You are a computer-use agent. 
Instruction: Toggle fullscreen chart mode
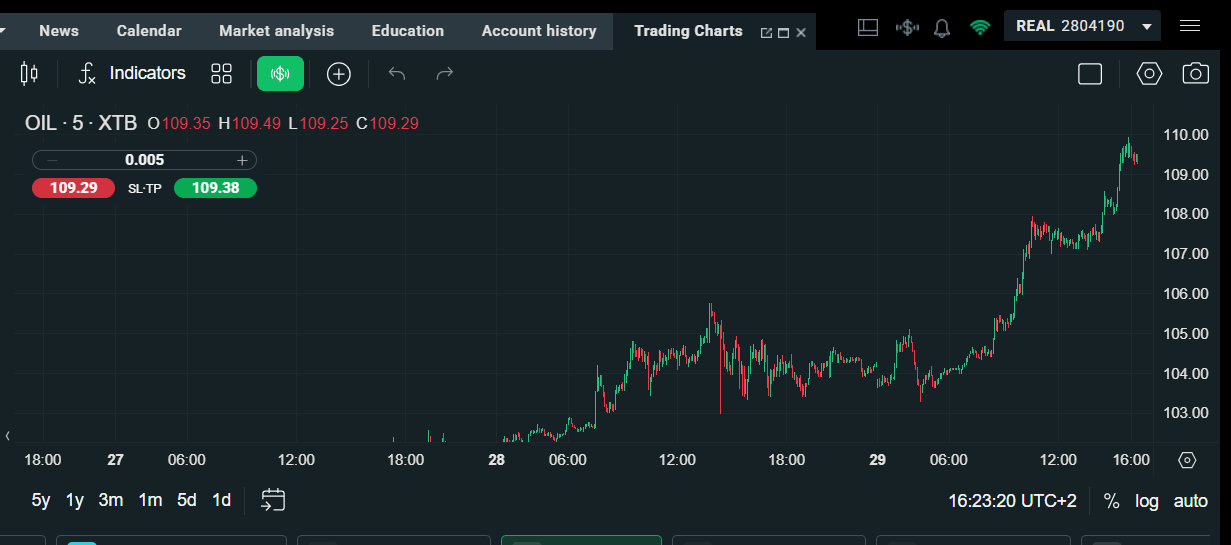tap(1090, 74)
